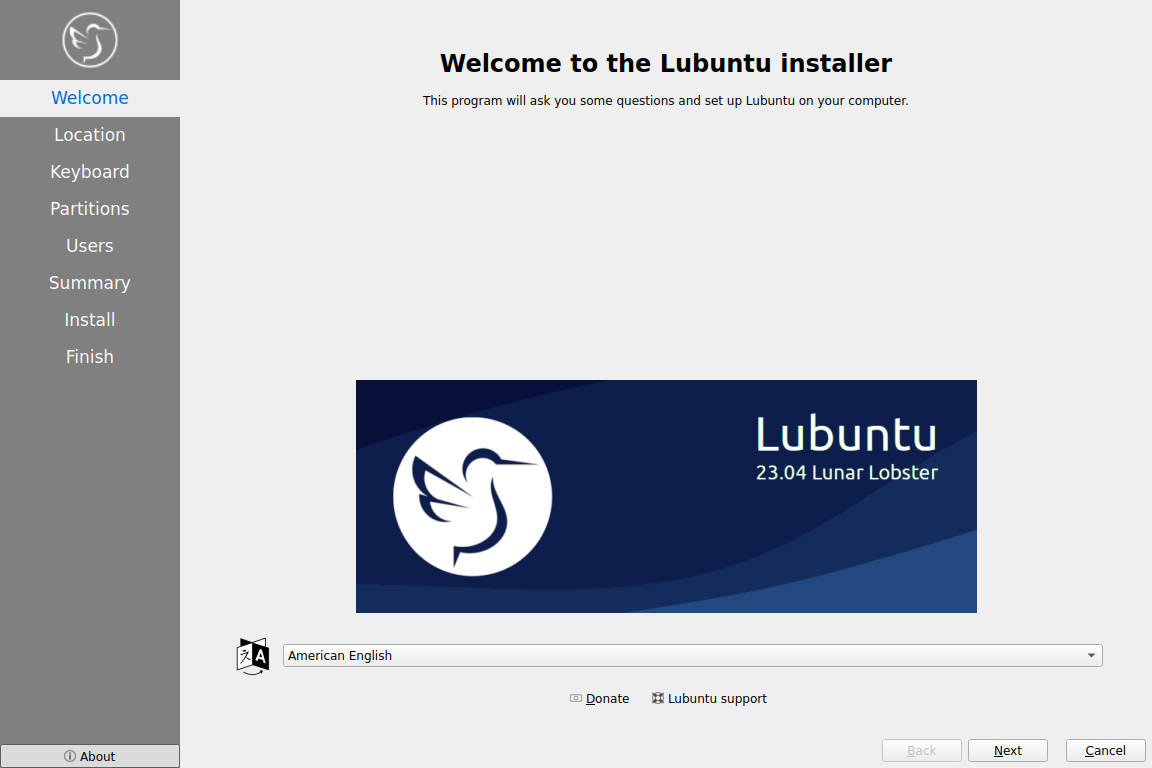Click the Lubuntu 23.04 Lunar Lobster text

coord(846,450)
